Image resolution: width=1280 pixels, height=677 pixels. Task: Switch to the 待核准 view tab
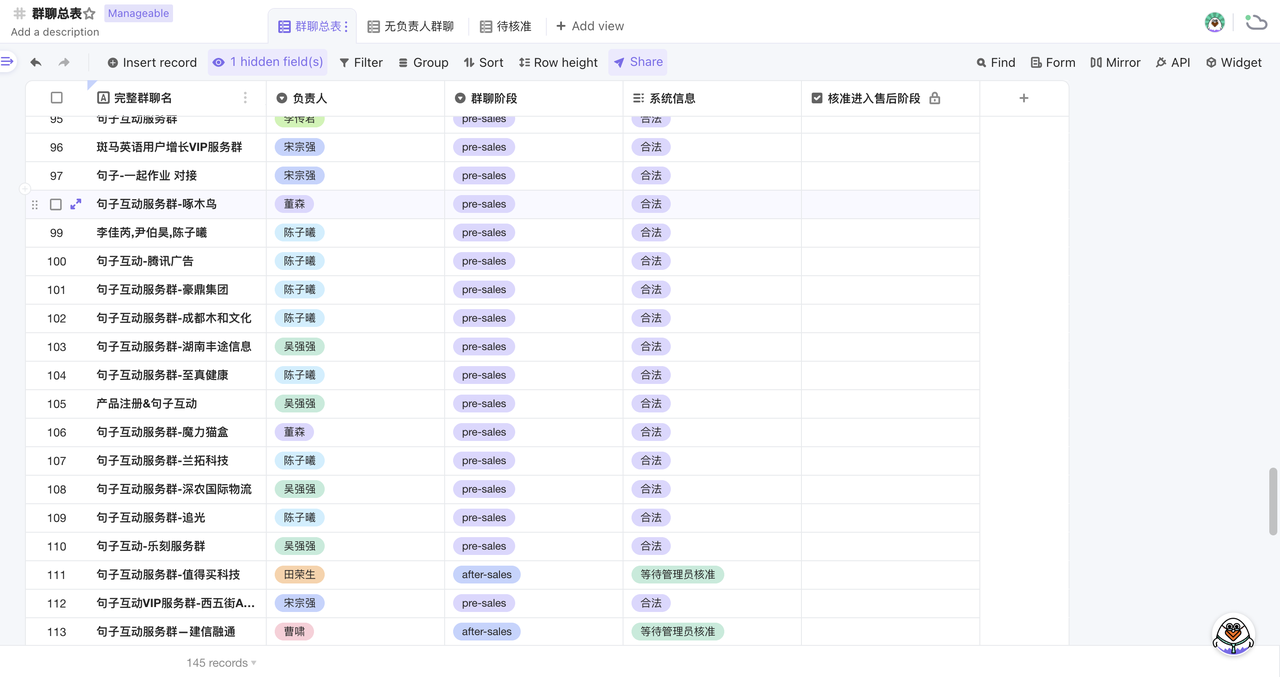[506, 26]
